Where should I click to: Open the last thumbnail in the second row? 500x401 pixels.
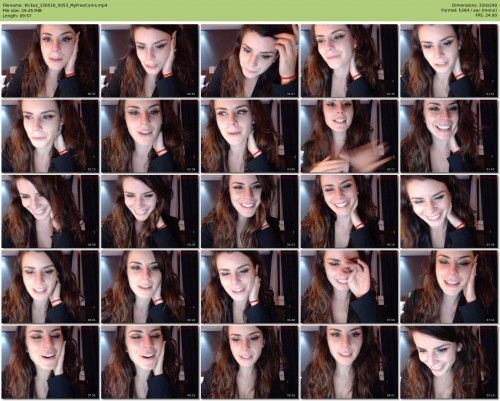coord(449,136)
